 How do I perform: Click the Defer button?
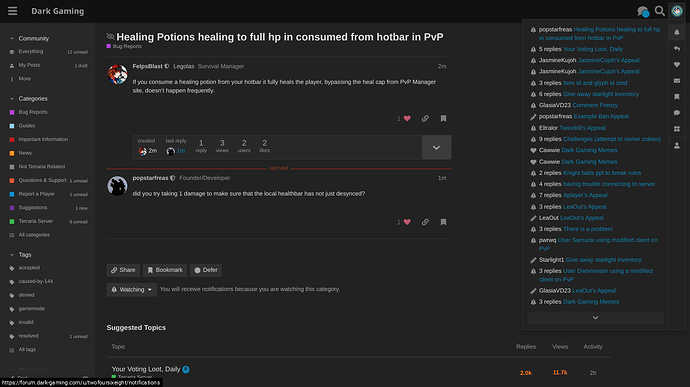206,270
